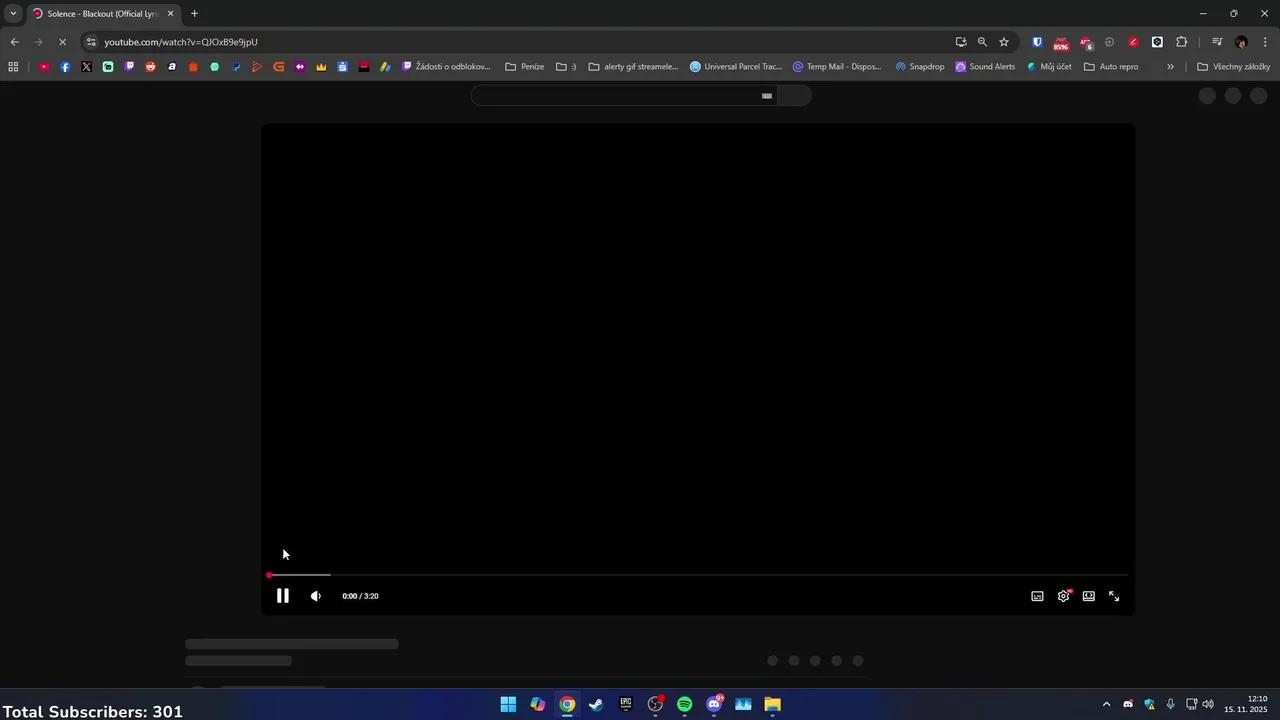Open Žádosti o odblokov... bookmark
This screenshot has width=1280, height=720.
[x=446, y=67]
